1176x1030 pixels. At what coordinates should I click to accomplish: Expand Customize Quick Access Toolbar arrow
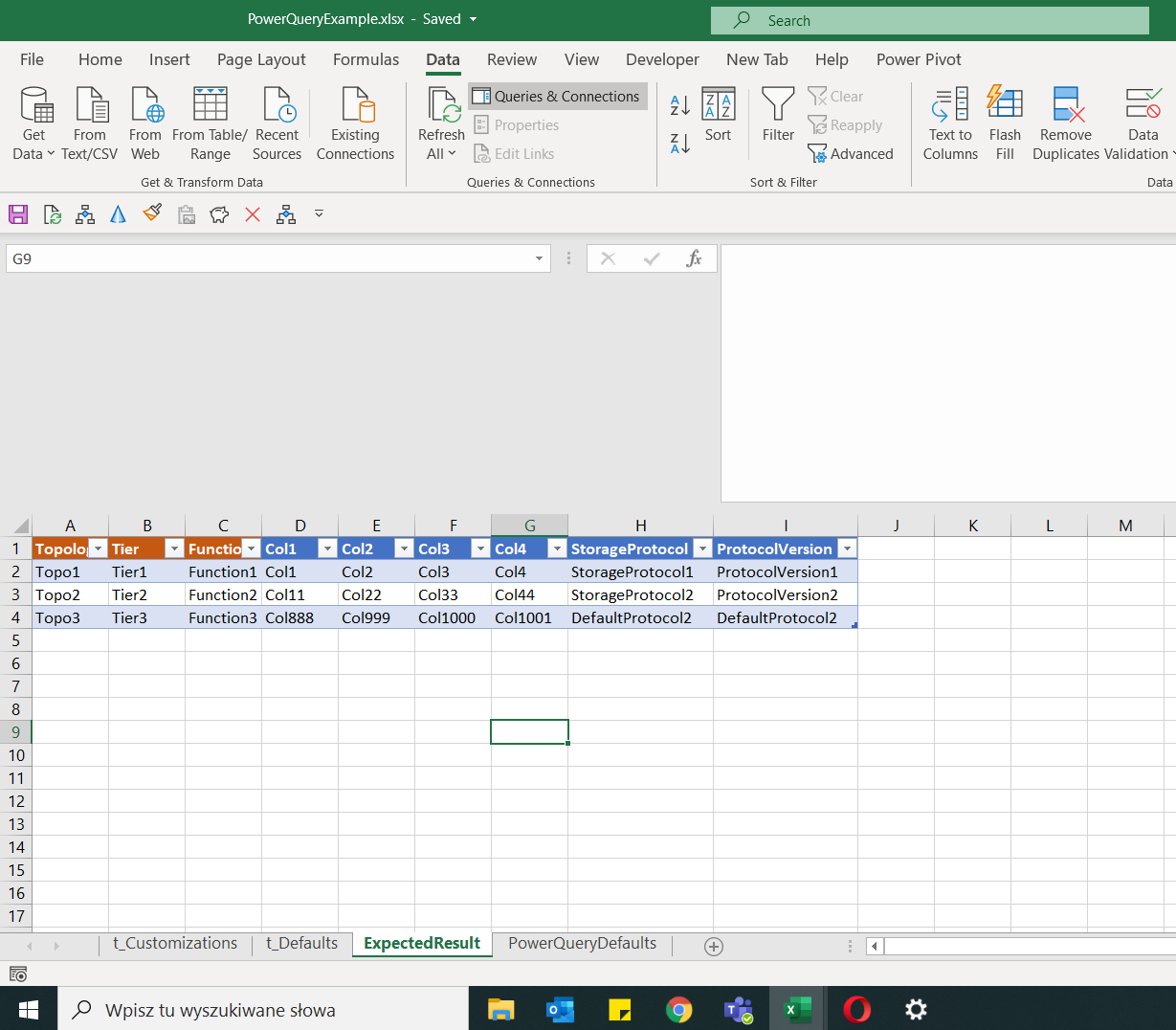pos(319,213)
